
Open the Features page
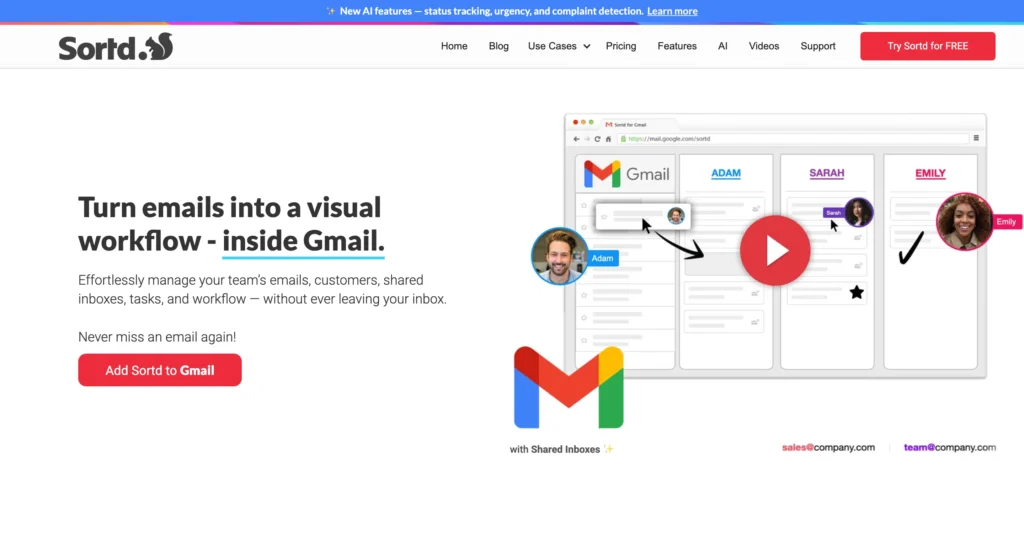(677, 46)
